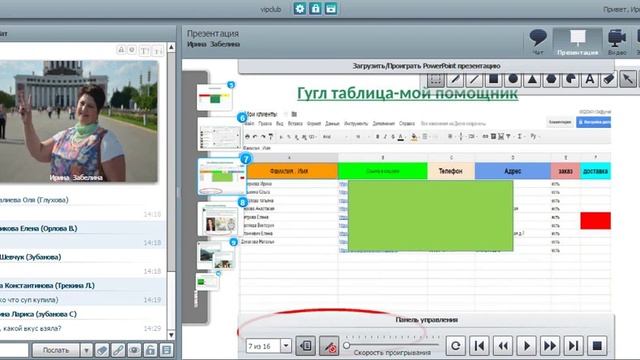Viewport: 640px width, 360px height.
Task: Select the thin line drawing tool
Action: (x=474, y=79)
